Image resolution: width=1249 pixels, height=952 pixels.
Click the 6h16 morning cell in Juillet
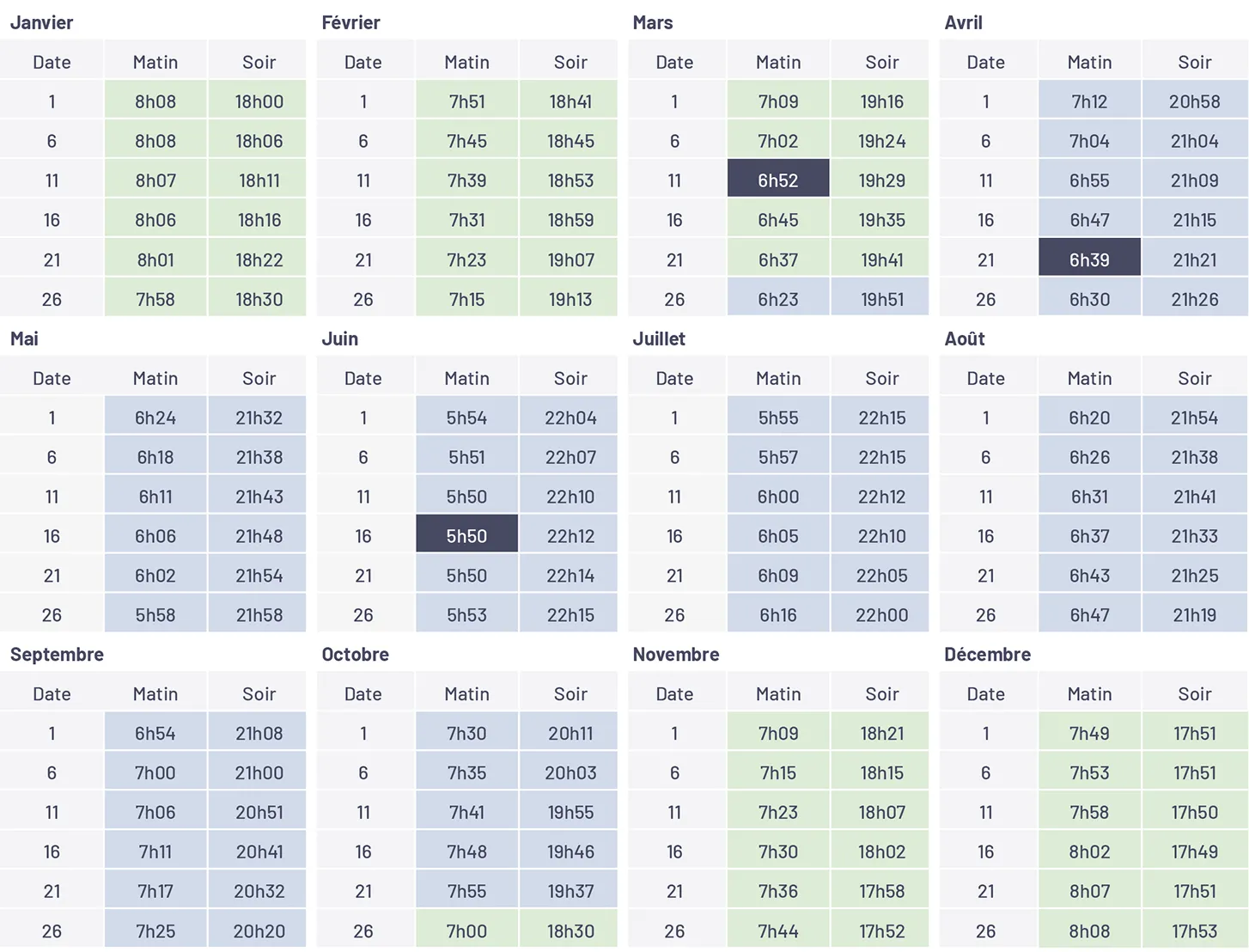tap(778, 615)
